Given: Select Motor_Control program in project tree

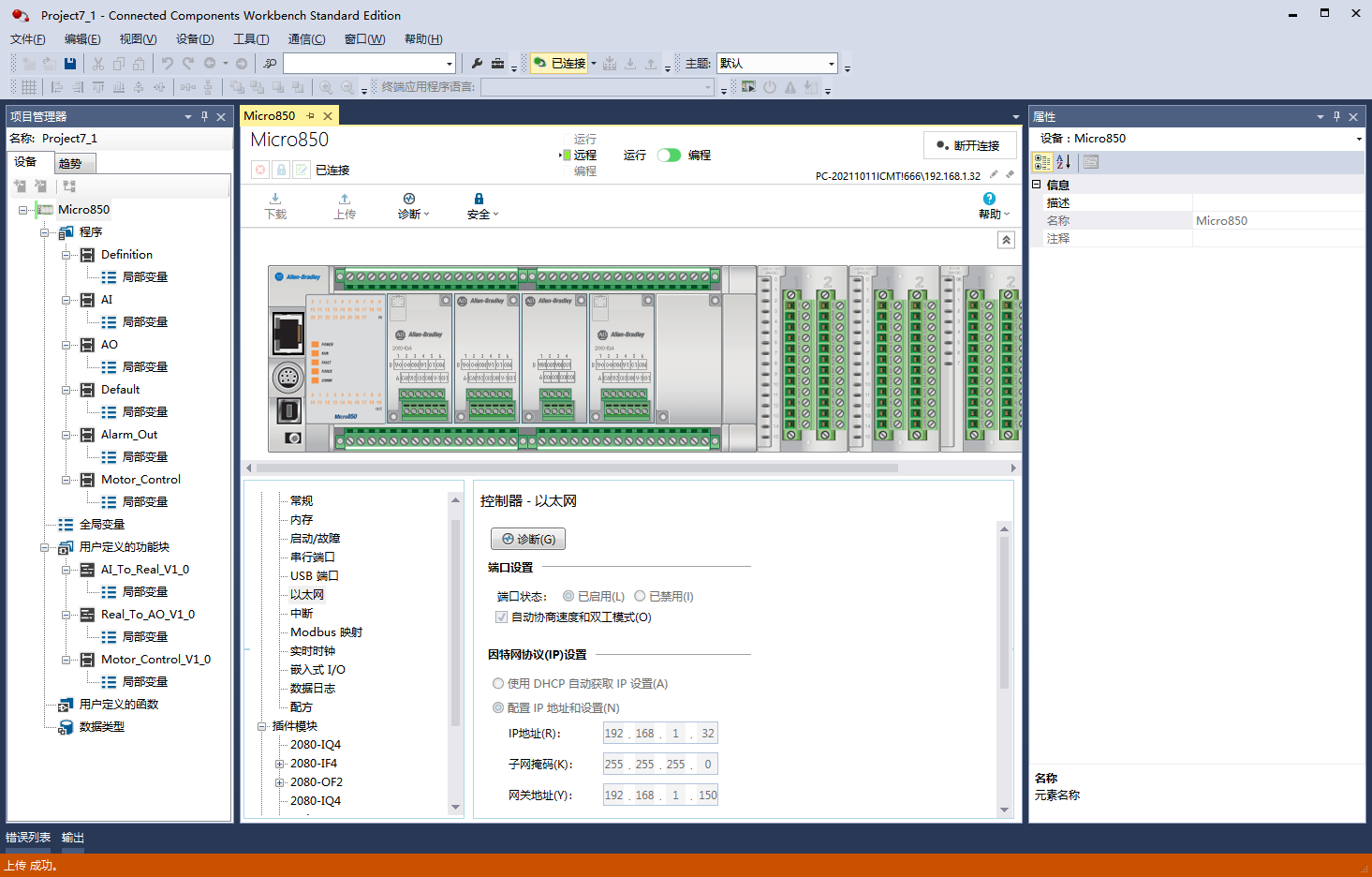Looking at the screenshot, I should [x=140, y=480].
